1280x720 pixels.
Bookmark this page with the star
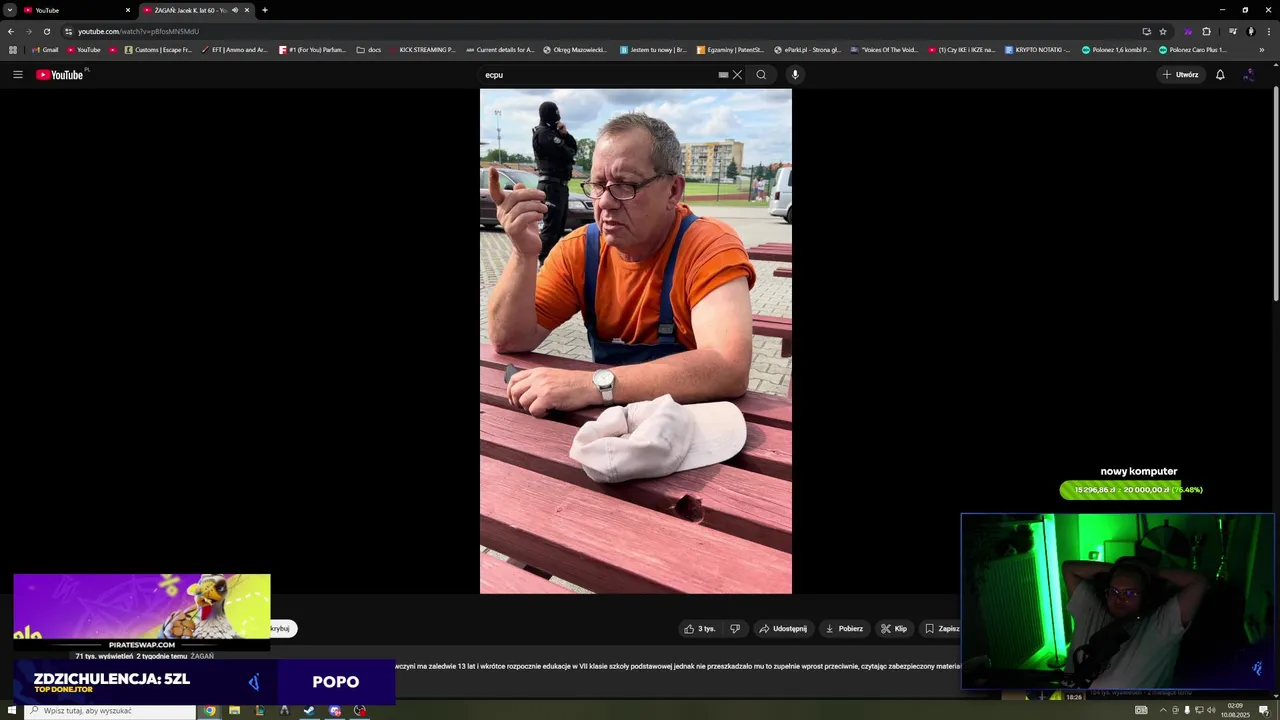pos(1163,31)
